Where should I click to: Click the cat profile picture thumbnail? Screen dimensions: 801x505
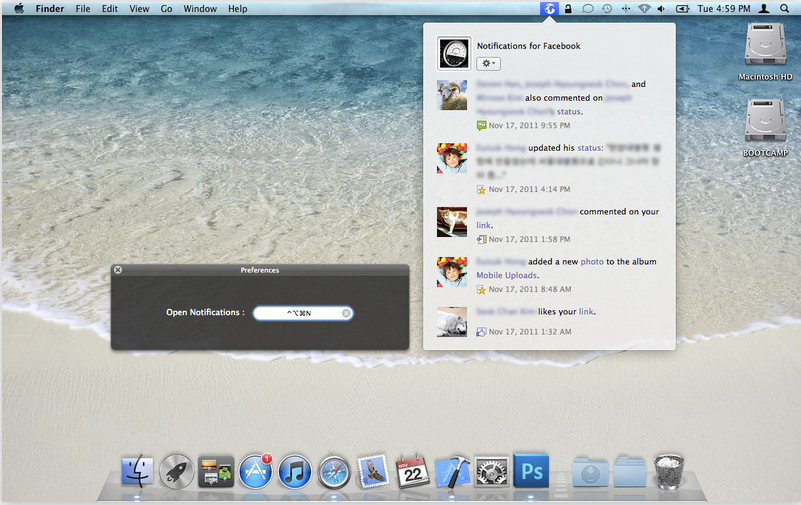click(452, 222)
